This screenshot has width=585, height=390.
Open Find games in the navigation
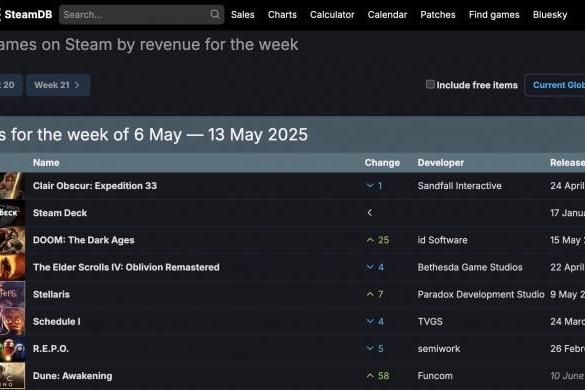(x=494, y=15)
